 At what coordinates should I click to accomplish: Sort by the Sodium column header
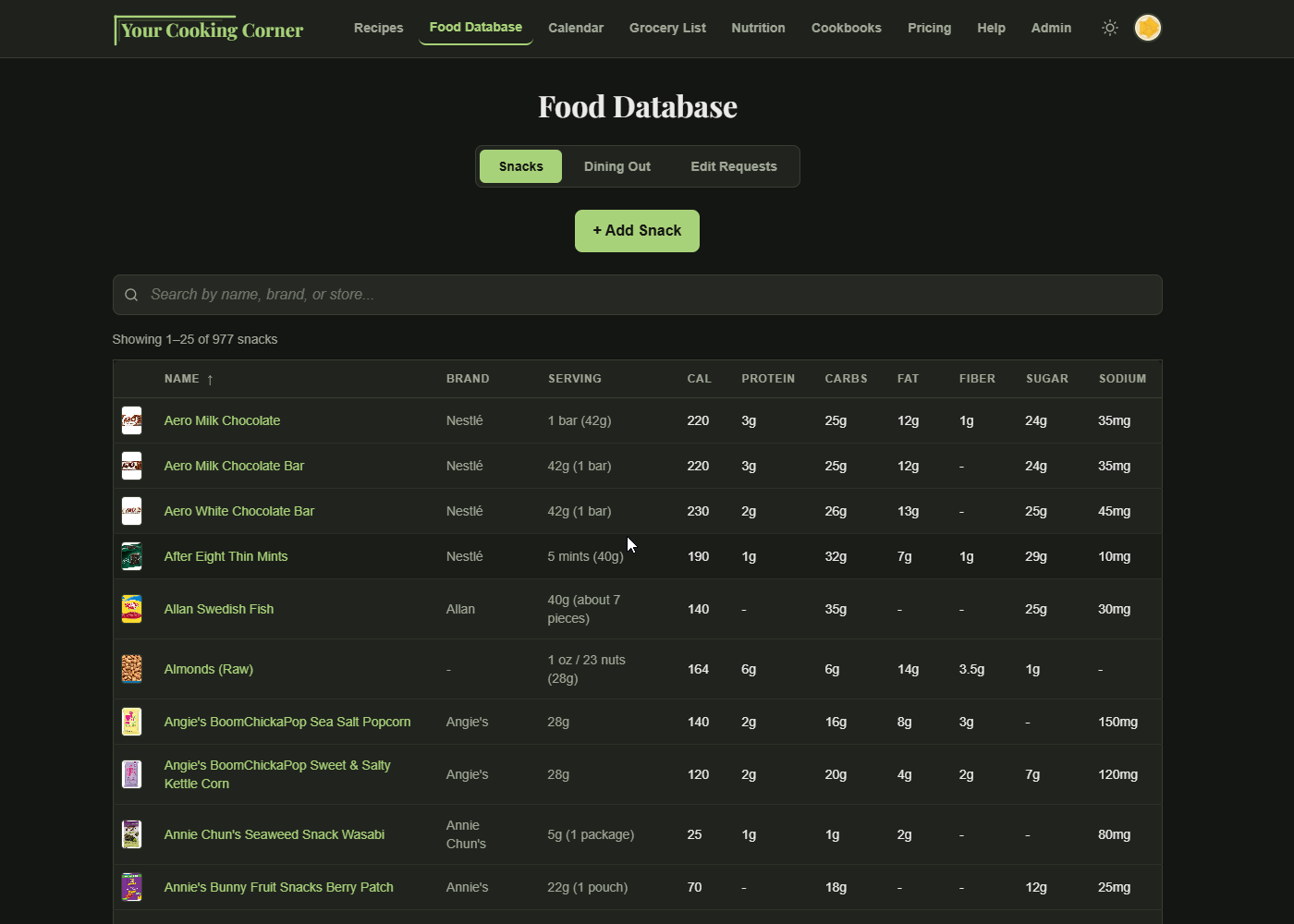1122,379
